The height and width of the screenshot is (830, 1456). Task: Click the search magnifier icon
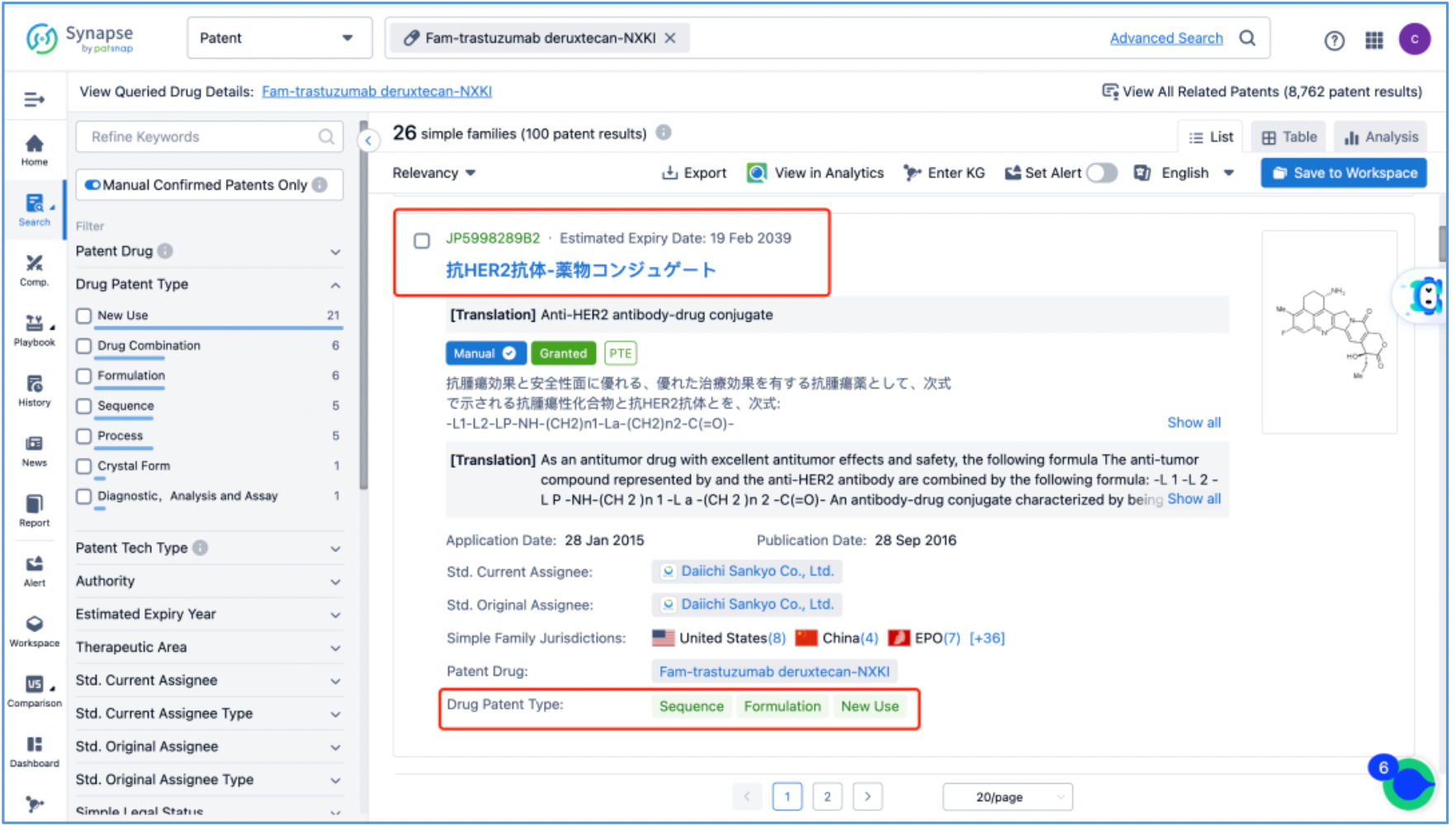(1247, 38)
